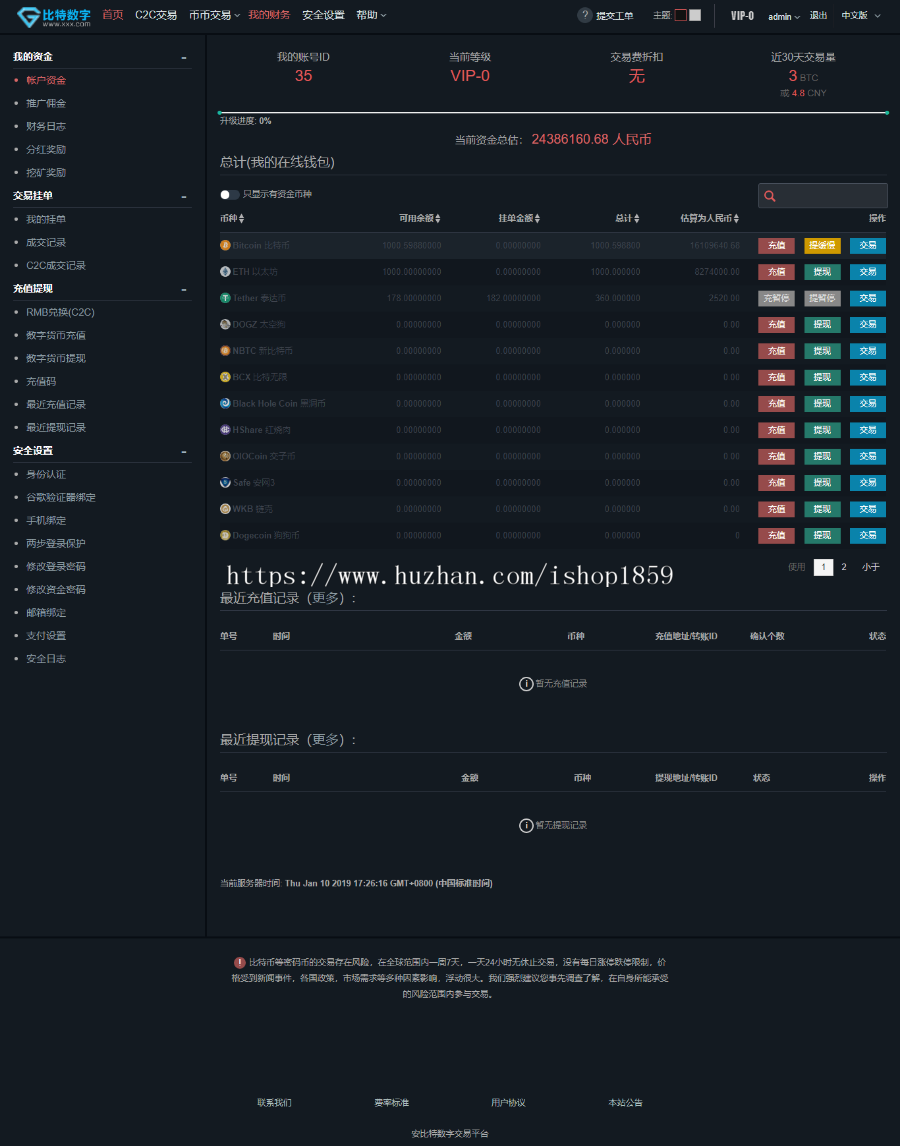
Task: Open 修改登录密码 in sidebar
Action: coord(56,567)
